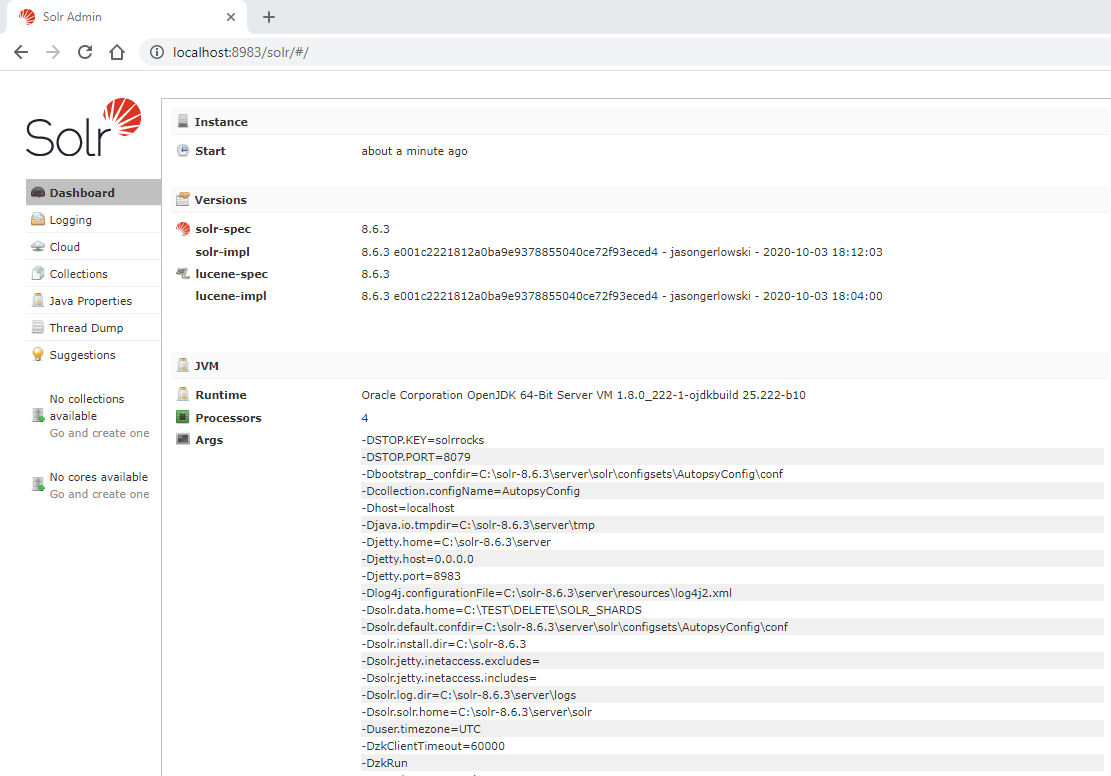Click Go and create one under No cores
The image size is (1111, 776).
pyautogui.click(x=99, y=493)
